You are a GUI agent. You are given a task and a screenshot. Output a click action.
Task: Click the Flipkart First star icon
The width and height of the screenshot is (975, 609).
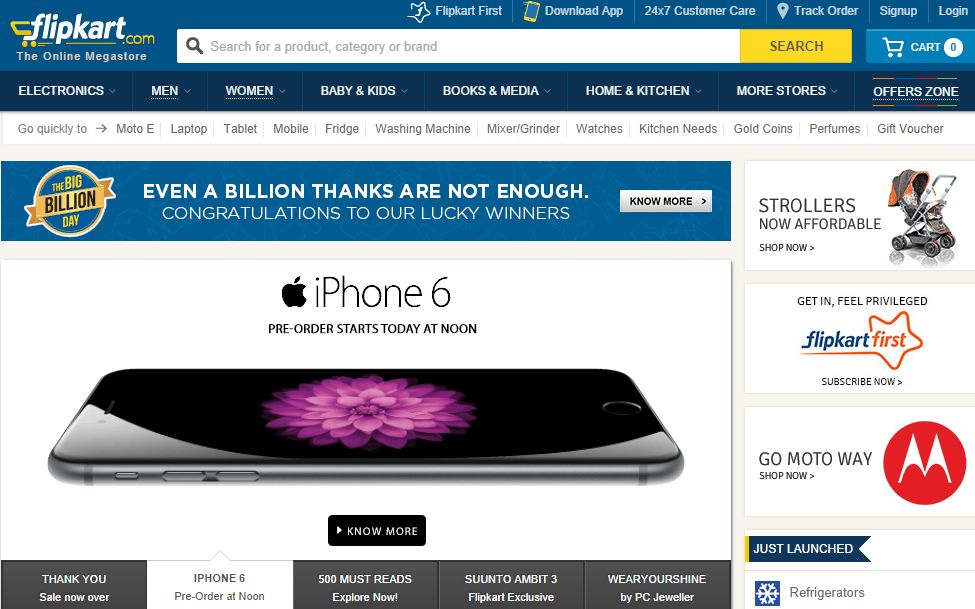418,11
